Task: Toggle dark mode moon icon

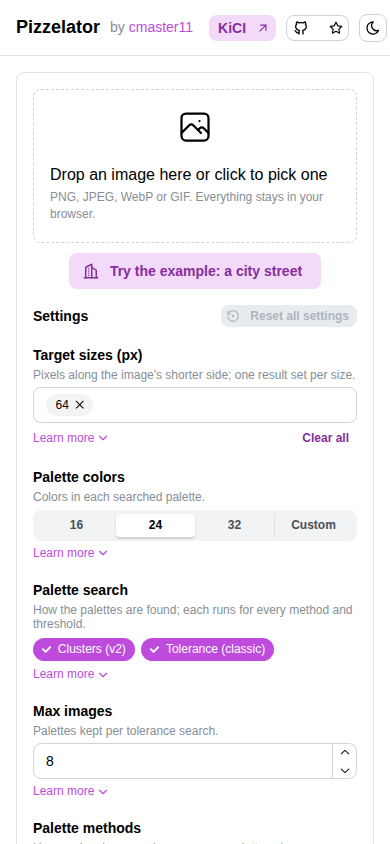Action: (x=373, y=28)
